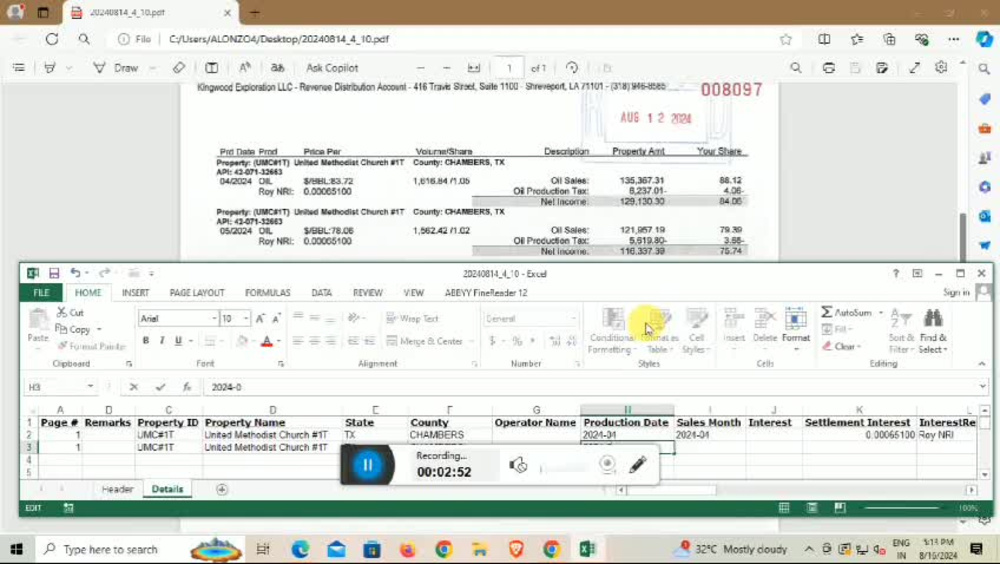Open ABBYY FineReader 12 tab
1000x564 pixels.
pyautogui.click(x=486, y=293)
